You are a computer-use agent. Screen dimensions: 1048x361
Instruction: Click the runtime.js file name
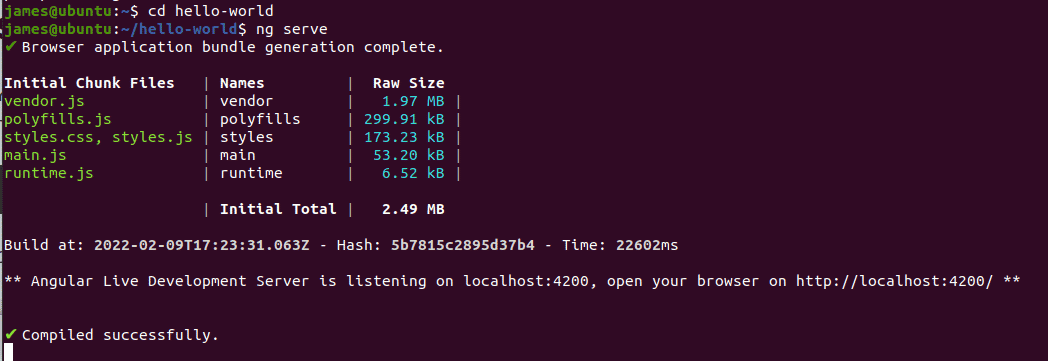48,173
